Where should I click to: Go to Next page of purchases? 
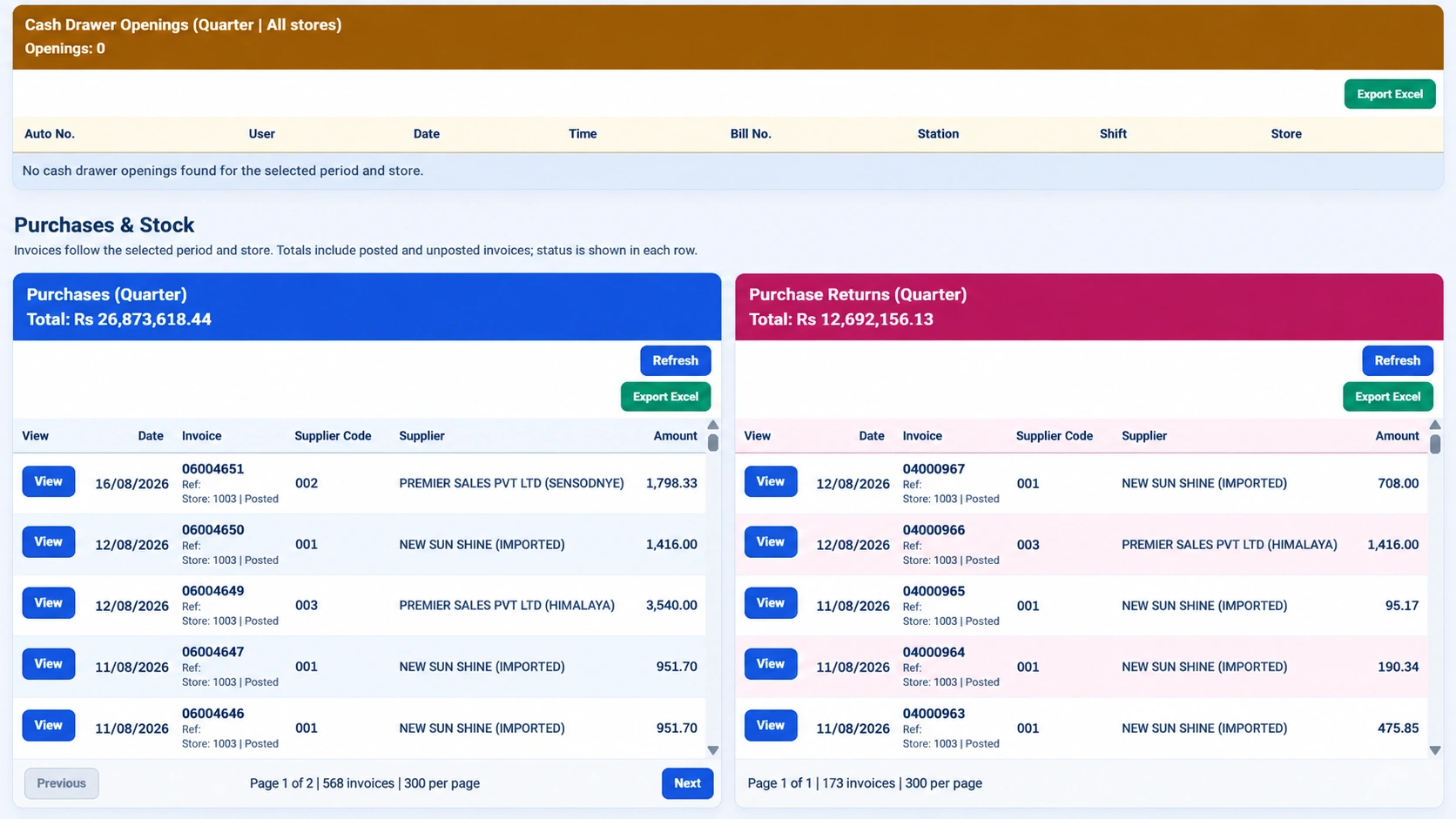point(687,783)
